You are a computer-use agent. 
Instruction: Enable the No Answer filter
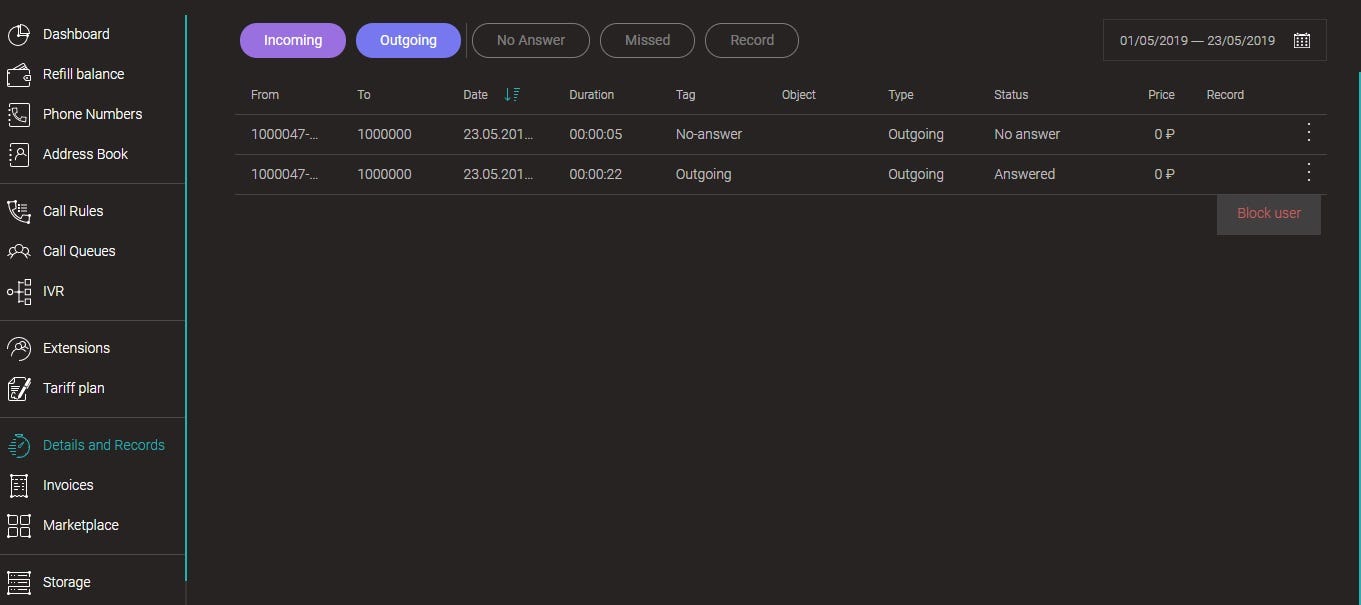coord(531,40)
